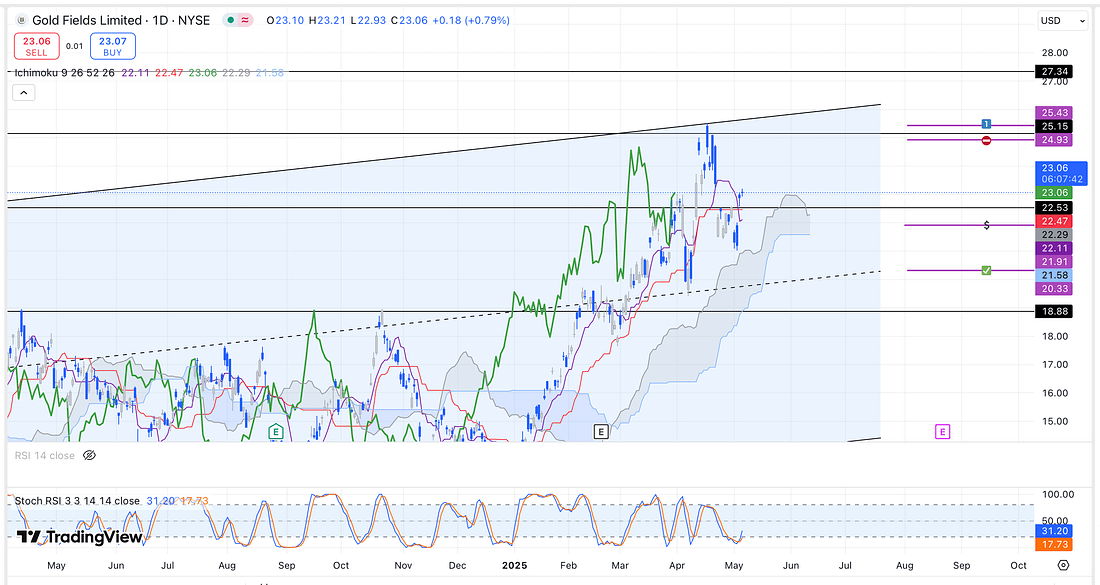Click the green 23.06 price axis label
The image size is (1100, 585).
(1054, 192)
